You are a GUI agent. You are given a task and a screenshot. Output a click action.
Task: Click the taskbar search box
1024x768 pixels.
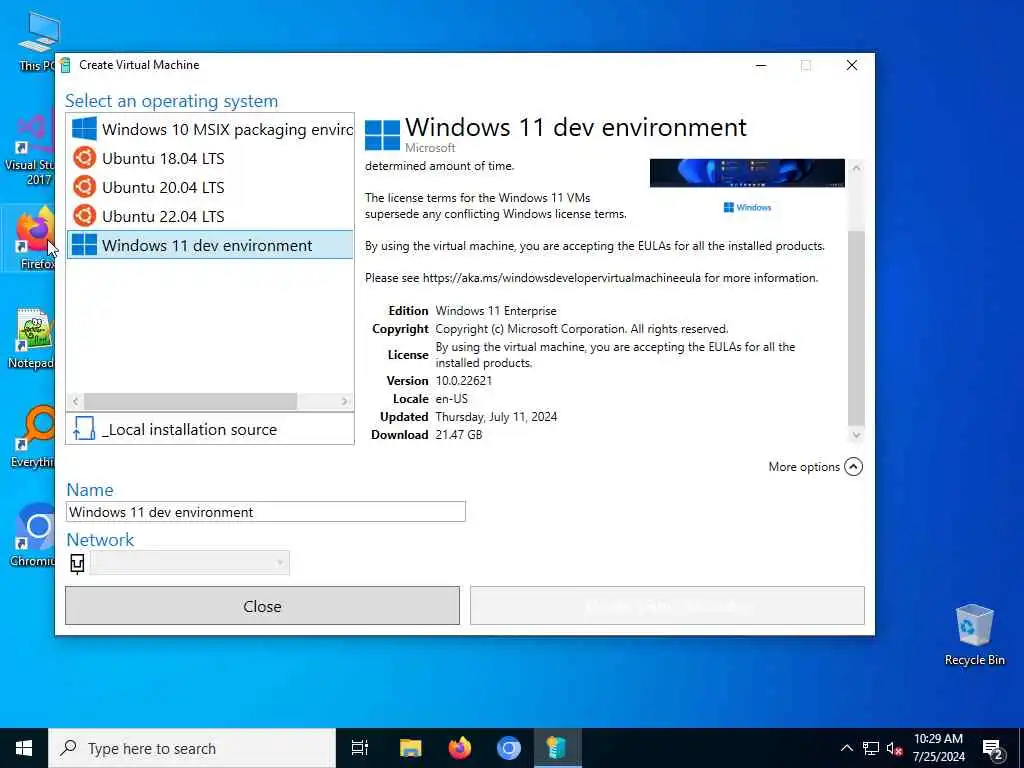tap(192, 748)
